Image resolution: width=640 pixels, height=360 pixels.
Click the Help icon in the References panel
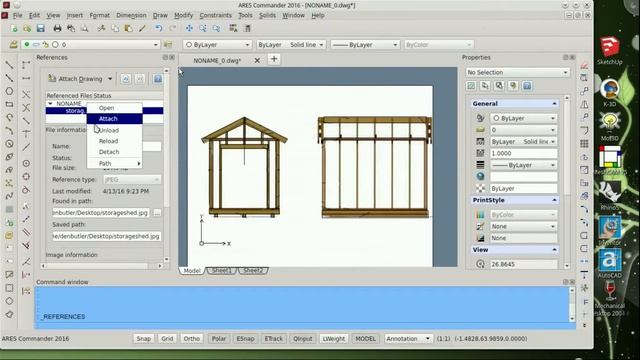158,79
